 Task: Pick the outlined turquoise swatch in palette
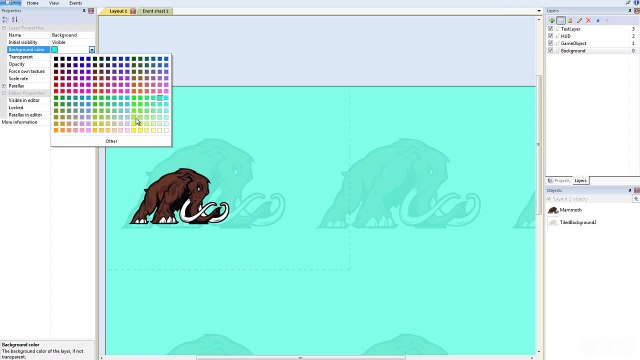[x=160, y=98]
